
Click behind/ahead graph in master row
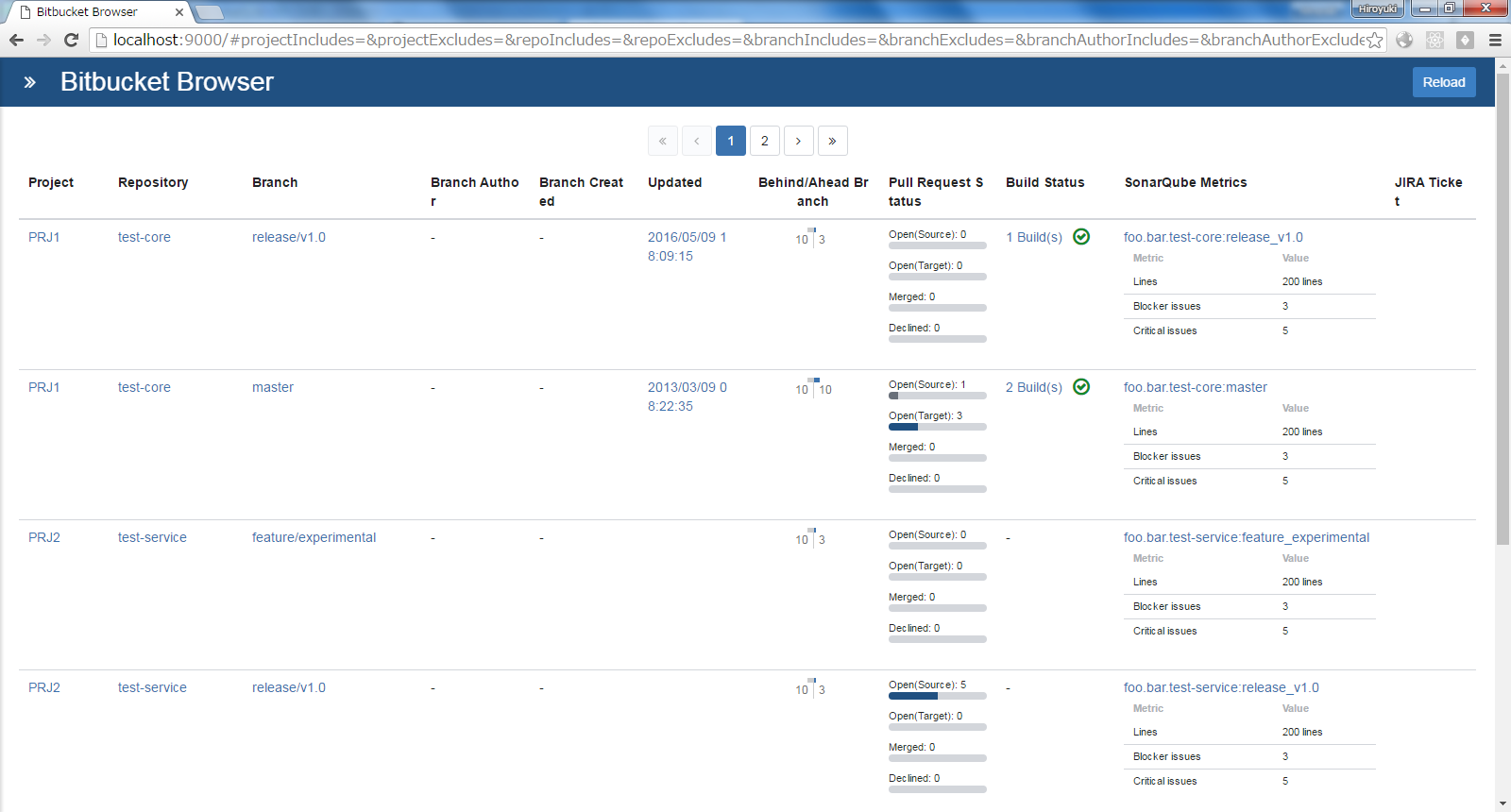point(813,388)
